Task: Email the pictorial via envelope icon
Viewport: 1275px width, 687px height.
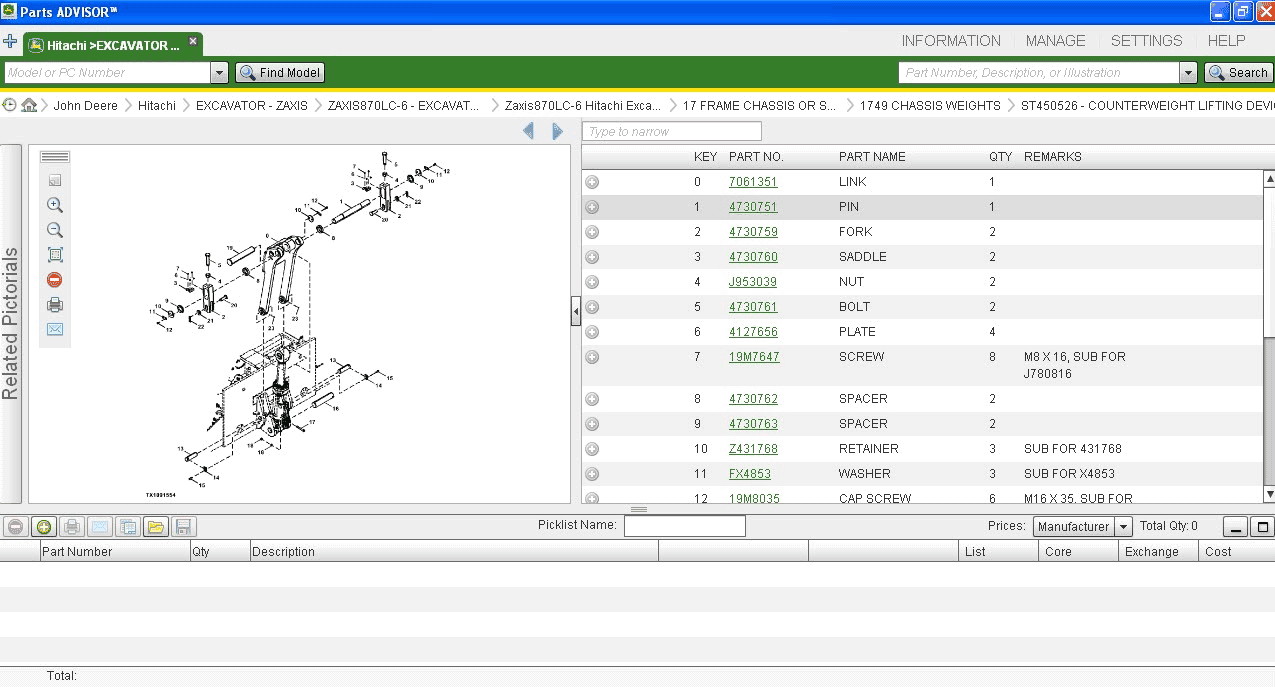Action: tap(55, 330)
